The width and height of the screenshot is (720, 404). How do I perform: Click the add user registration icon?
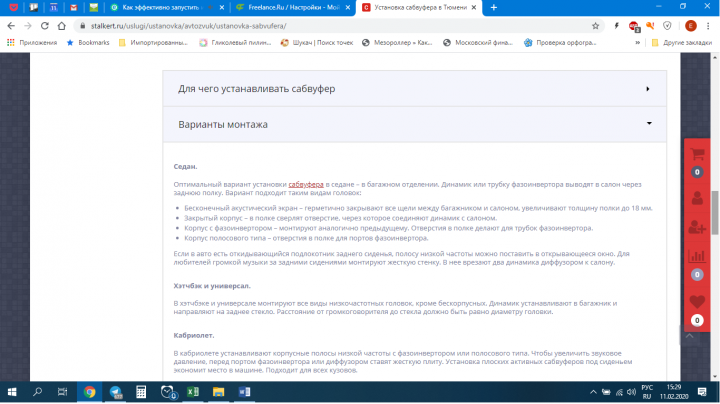click(x=697, y=227)
